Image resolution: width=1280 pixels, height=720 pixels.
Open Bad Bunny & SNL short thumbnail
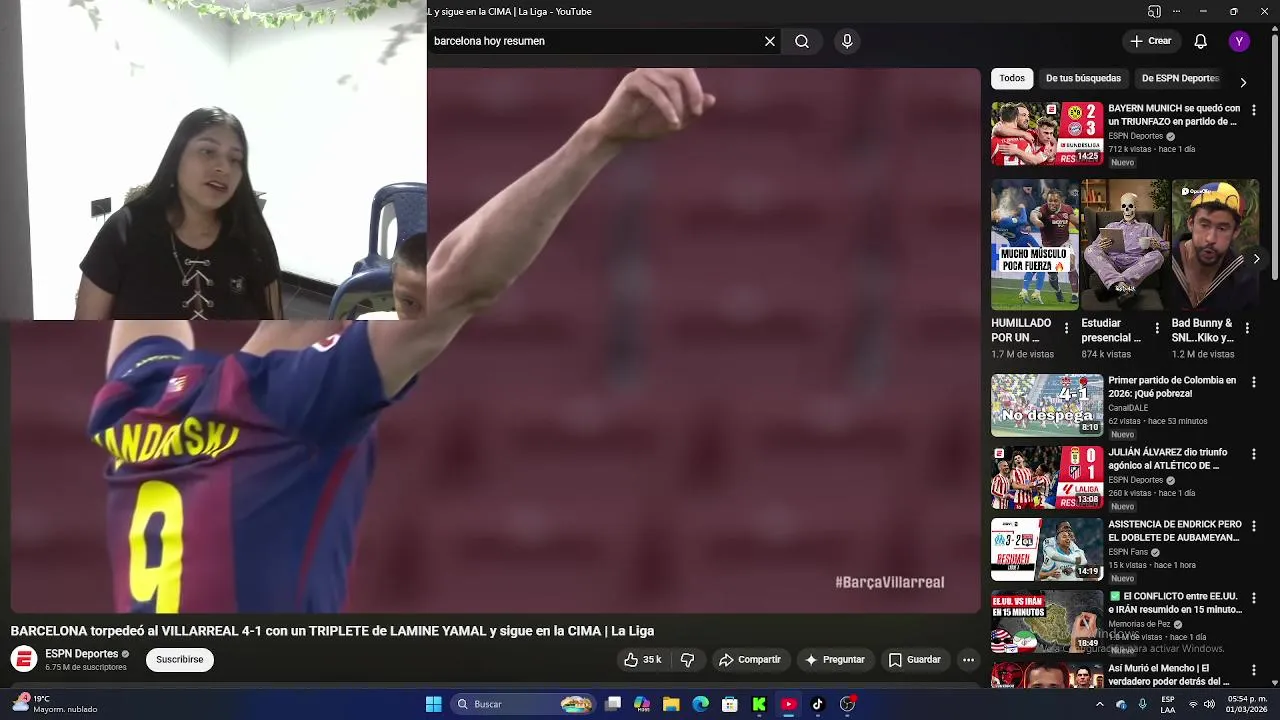(1215, 245)
